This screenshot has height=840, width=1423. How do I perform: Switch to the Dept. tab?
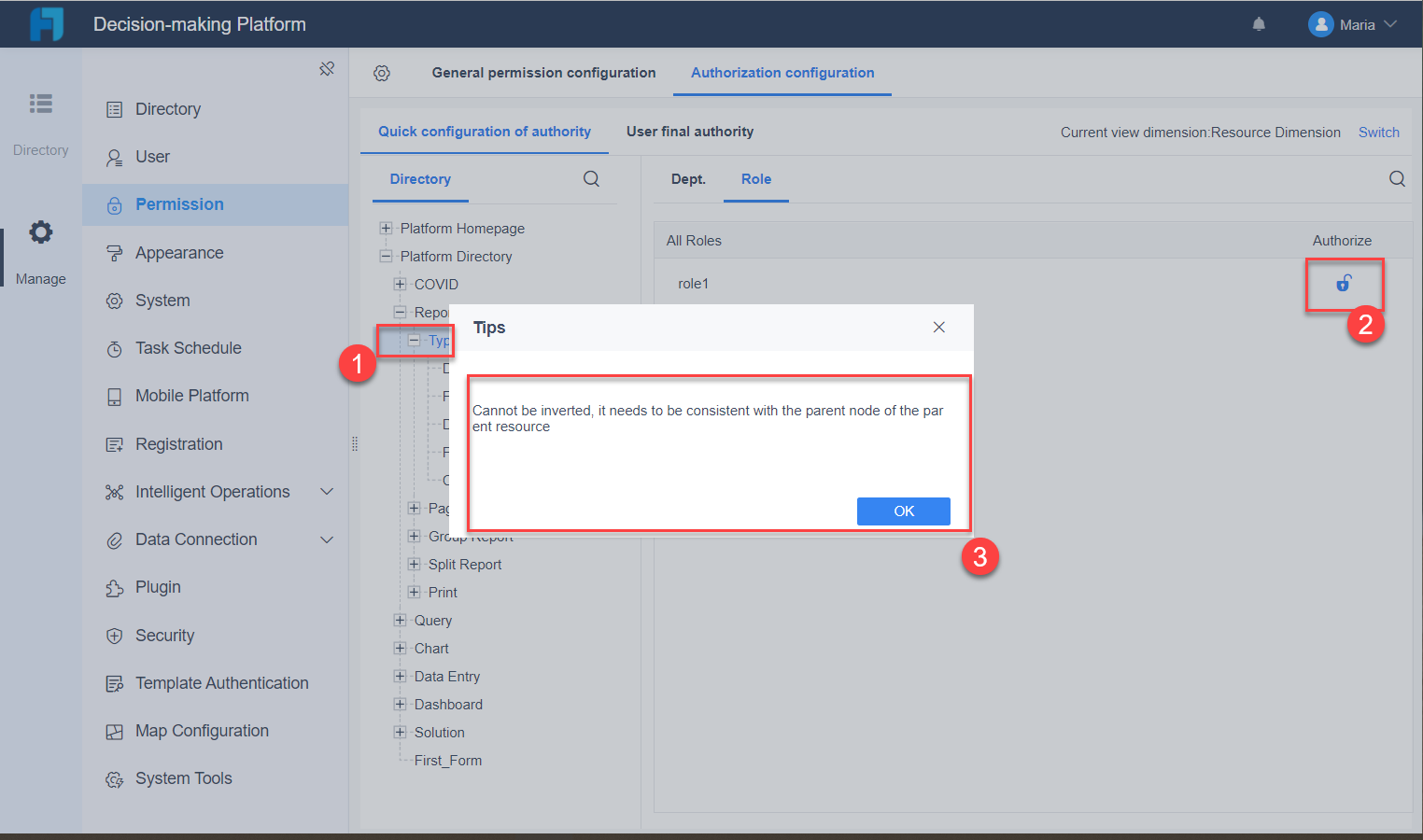coord(688,179)
